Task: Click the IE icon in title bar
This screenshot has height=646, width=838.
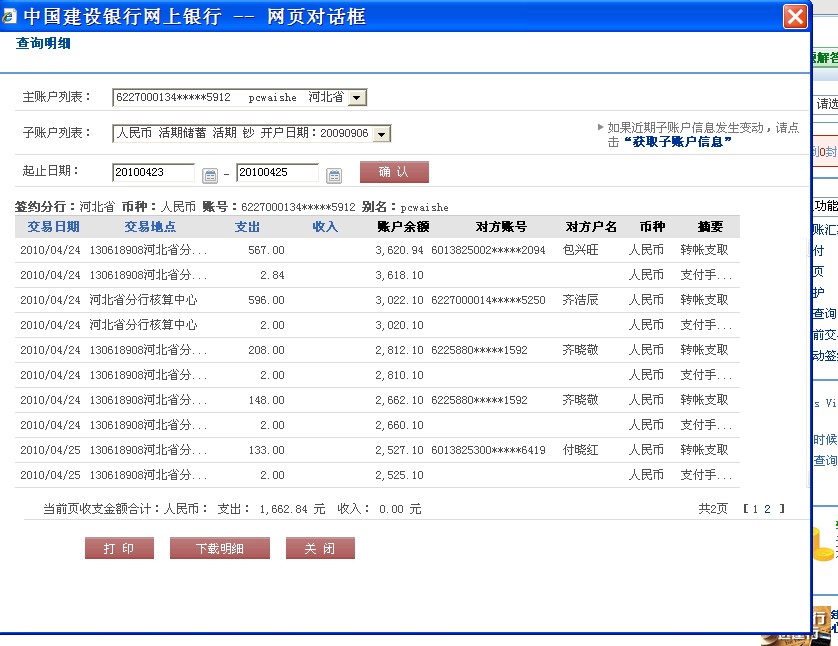Action: (x=9, y=17)
